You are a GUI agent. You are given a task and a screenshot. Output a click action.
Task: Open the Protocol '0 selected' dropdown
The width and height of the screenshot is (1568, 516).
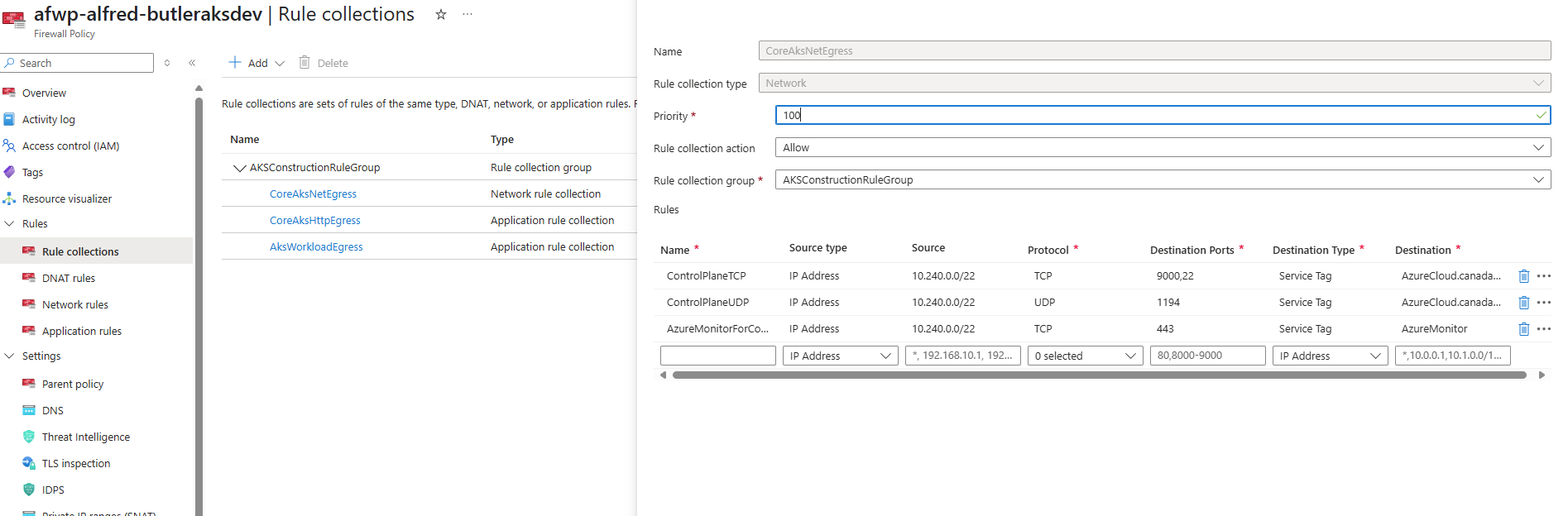click(1086, 356)
